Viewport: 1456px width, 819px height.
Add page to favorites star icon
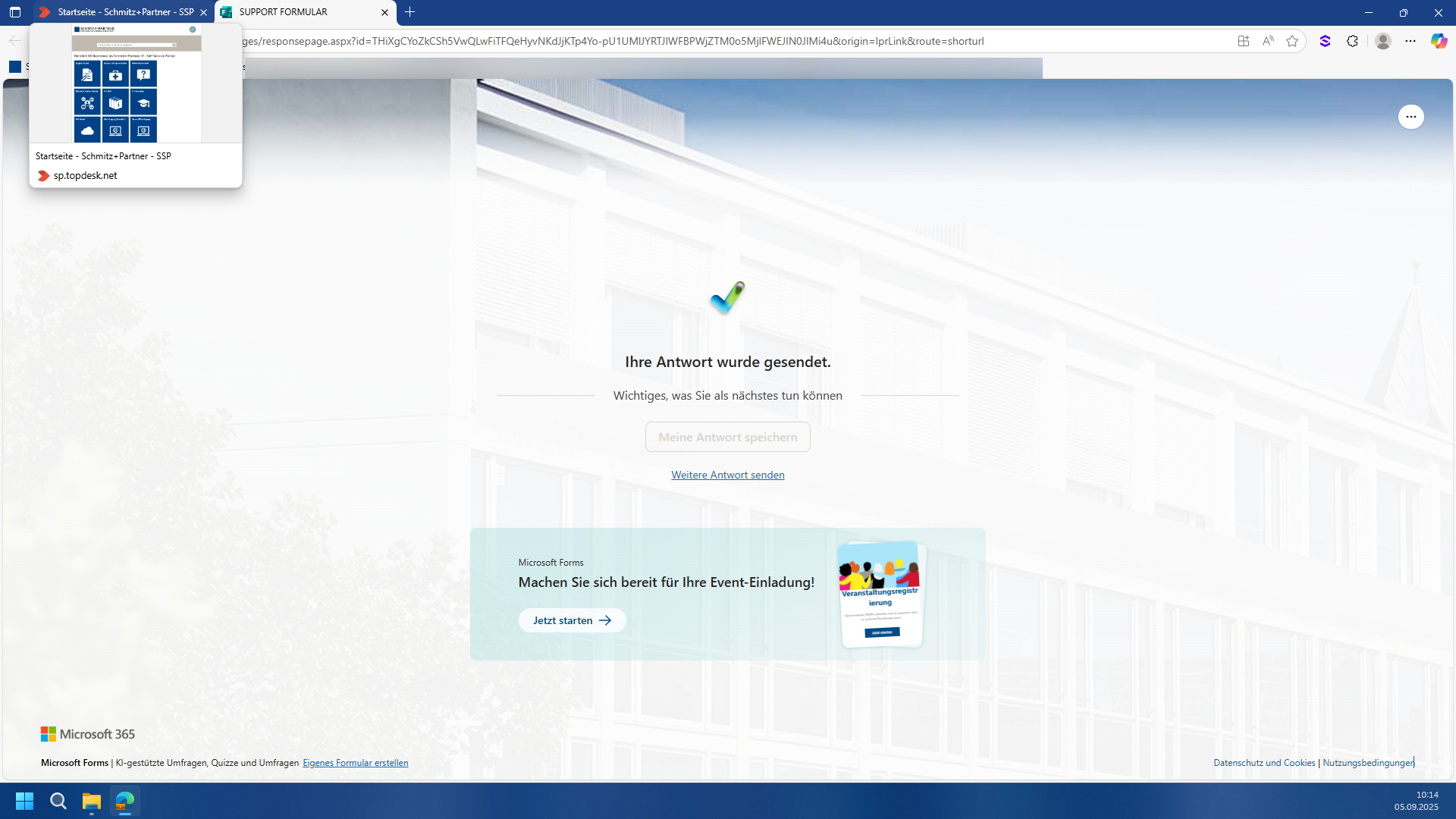click(1292, 41)
